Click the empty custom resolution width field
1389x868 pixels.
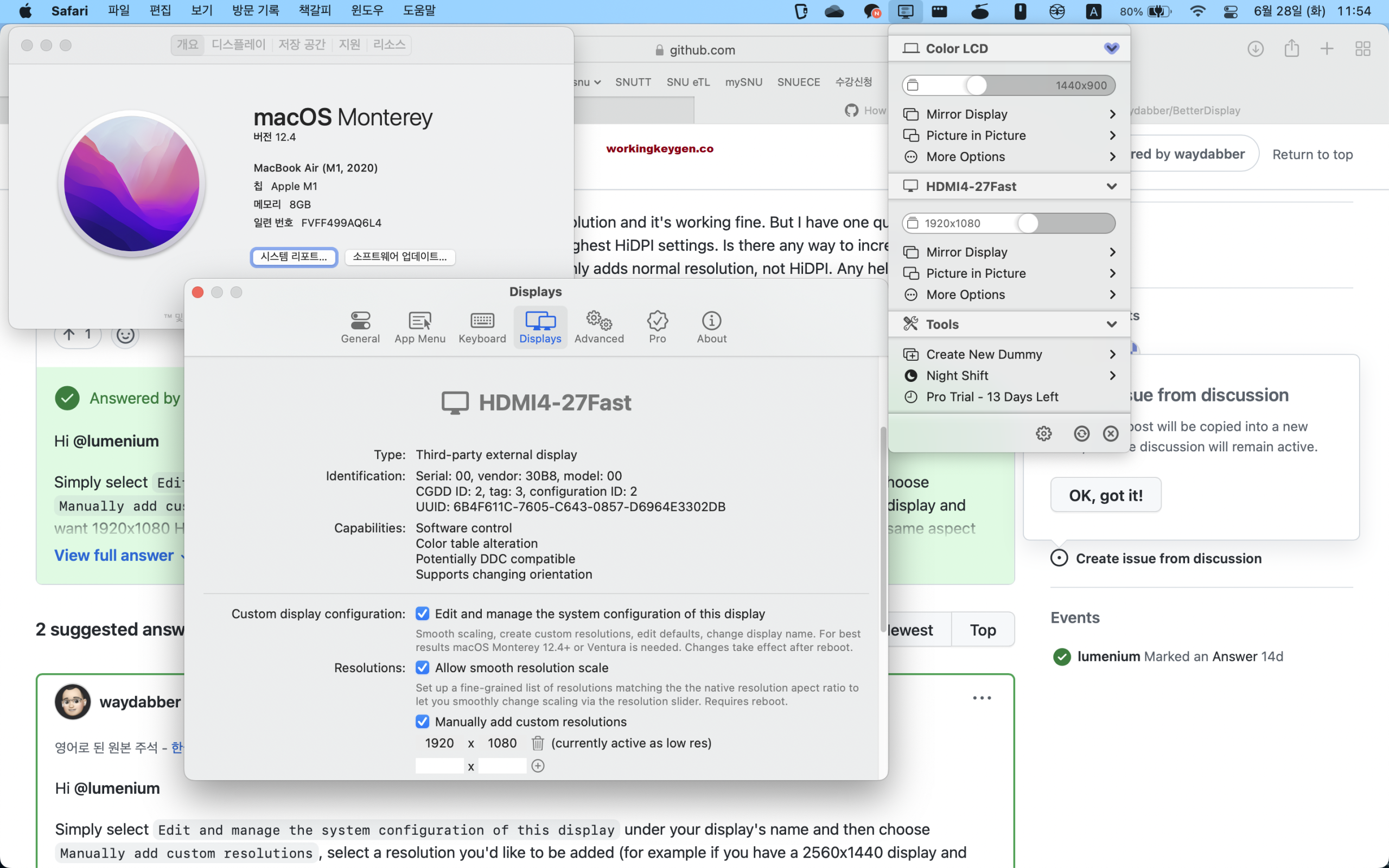pos(439,765)
